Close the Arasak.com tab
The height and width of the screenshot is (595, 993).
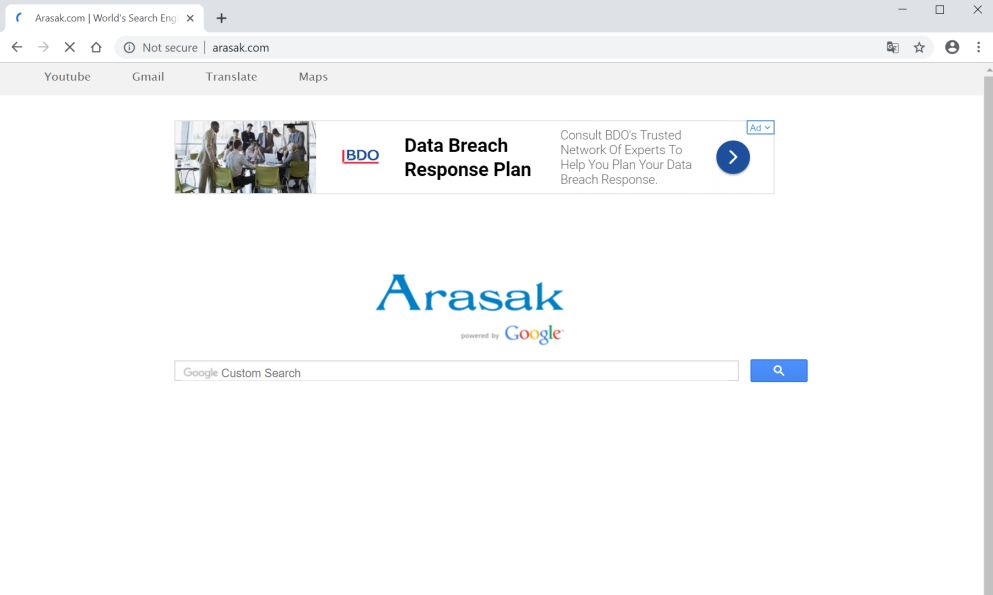[190, 18]
